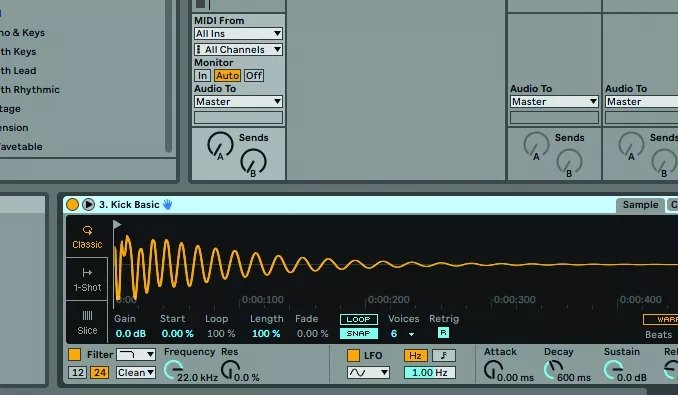Toggle the SNAP button
The height and width of the screenshot is (395, 678).
358,334
